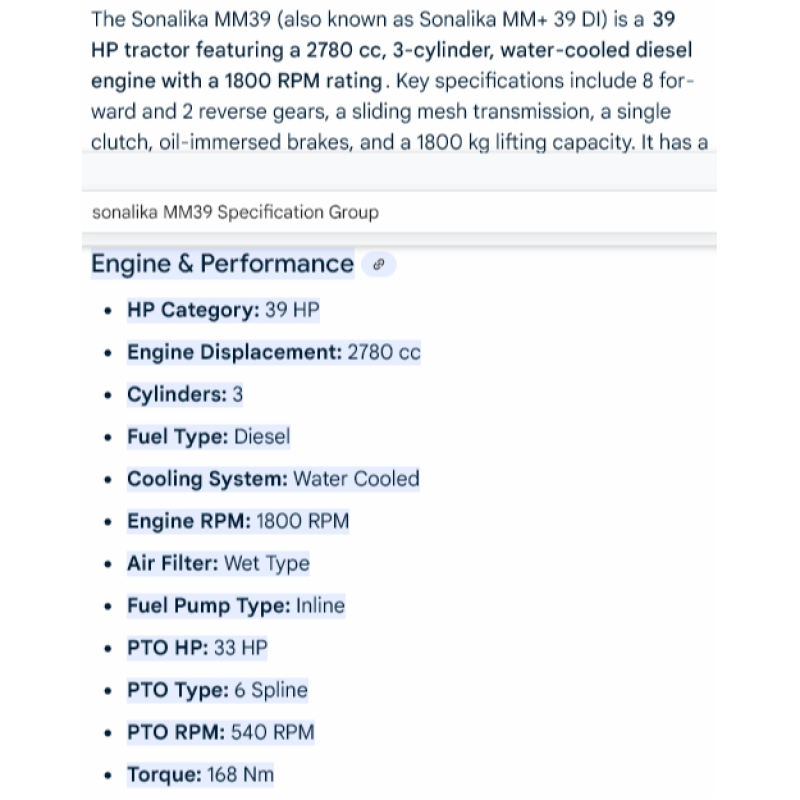Click the sonalika MM39 Specification Group search field
The height and width of the screenshot is (800, 800).
click(x=398, y=212)
